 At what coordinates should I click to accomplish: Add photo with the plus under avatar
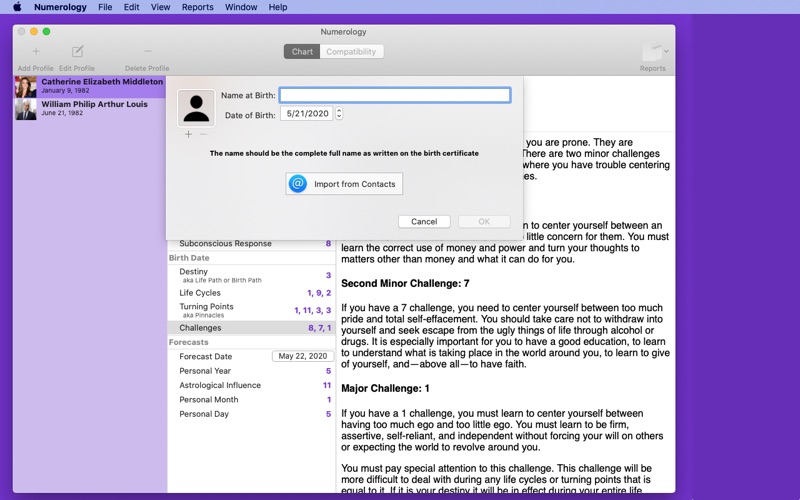188,134
